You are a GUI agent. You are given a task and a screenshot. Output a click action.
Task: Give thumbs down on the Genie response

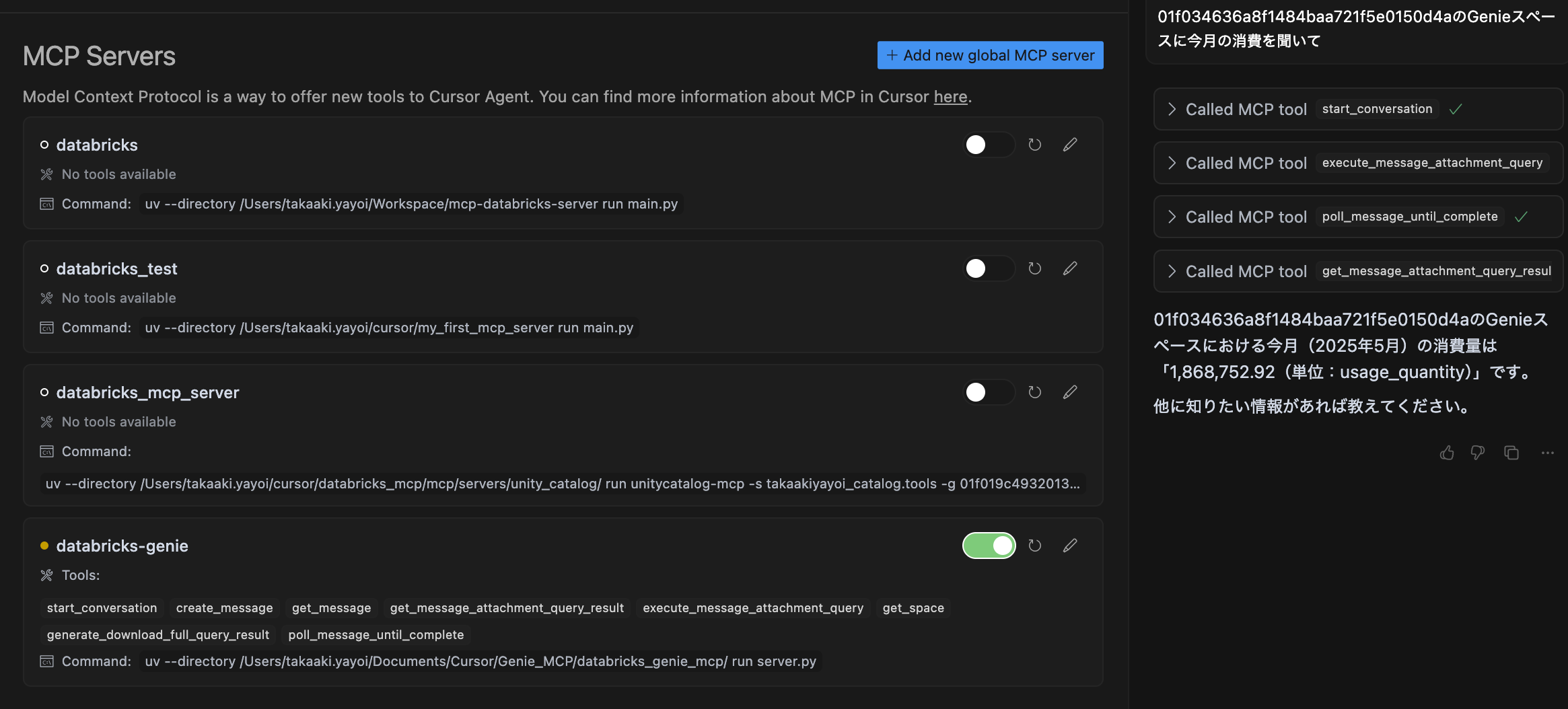pos(1478,453)
